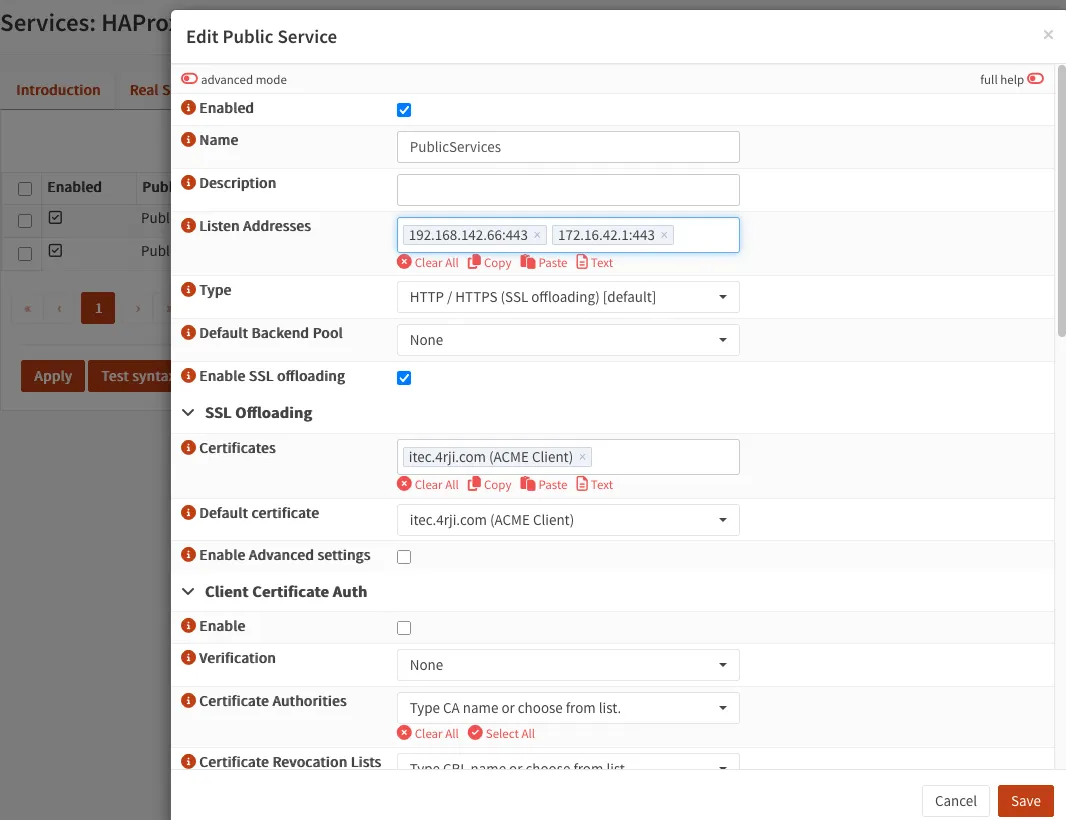The height and width of the screenshot is (820, 1066).
Task: Remove the 192.168.142.66:443 listen address tag
Action: 537,236
